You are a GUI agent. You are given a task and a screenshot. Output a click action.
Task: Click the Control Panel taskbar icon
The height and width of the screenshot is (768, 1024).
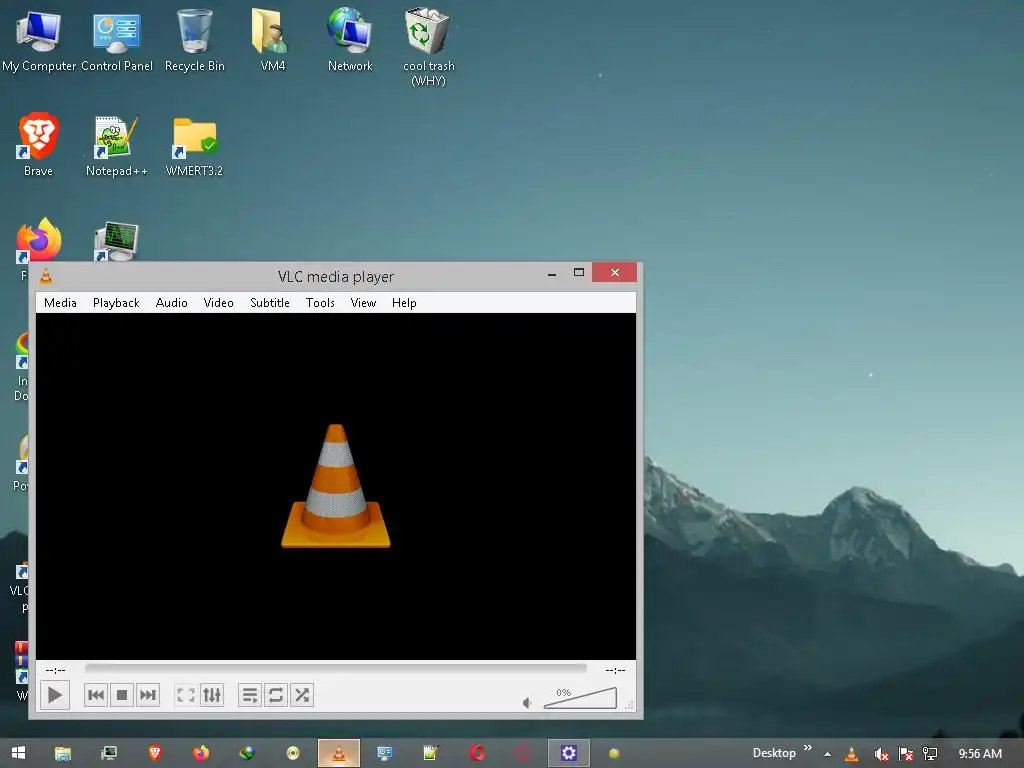(x=385, y=753)
